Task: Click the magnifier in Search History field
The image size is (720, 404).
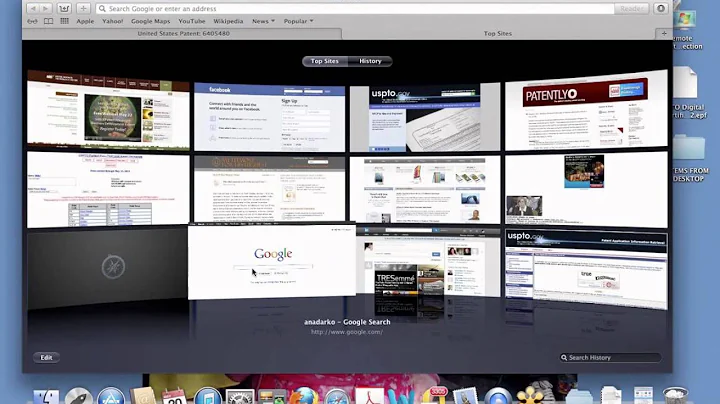Action: 564,357
